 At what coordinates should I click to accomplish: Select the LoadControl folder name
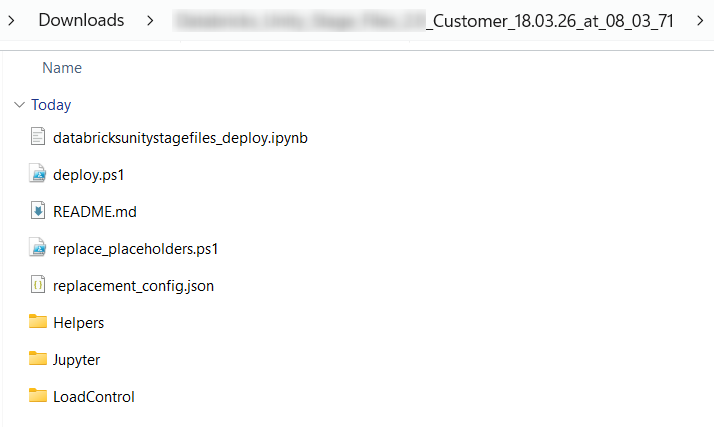pyautogui.click(x=93, y=396)
